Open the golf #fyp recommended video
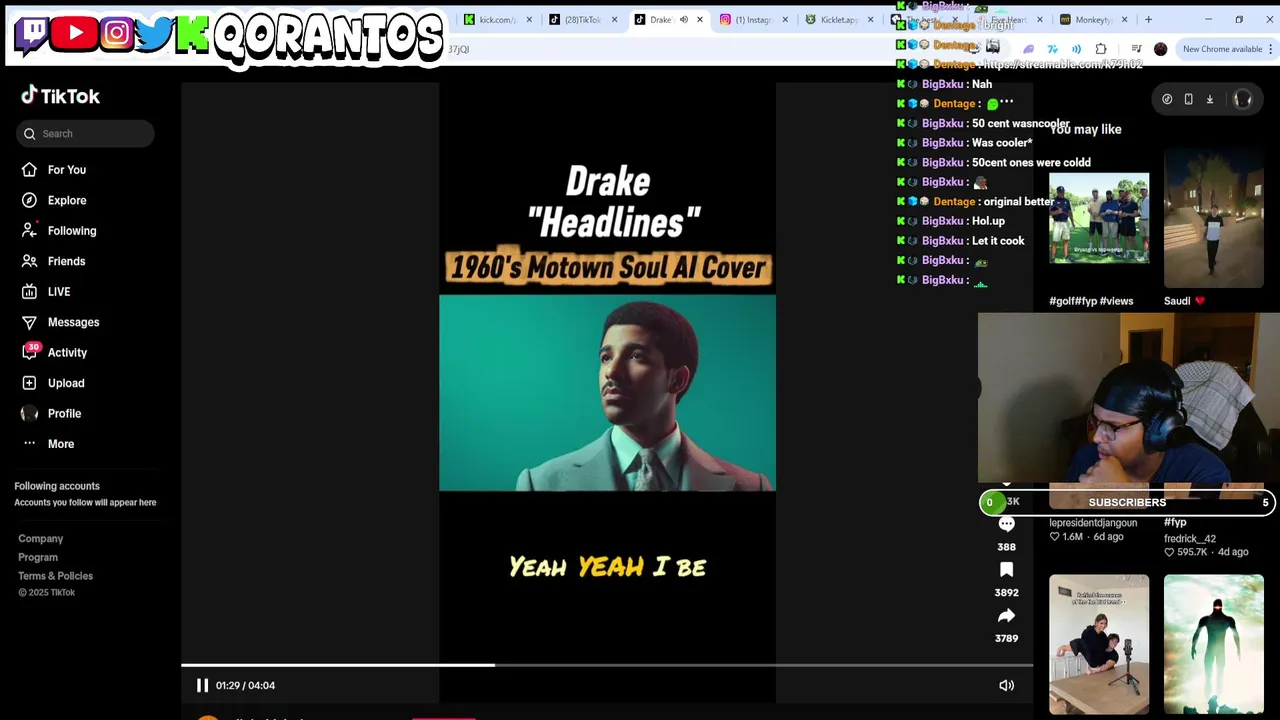 1099,218
